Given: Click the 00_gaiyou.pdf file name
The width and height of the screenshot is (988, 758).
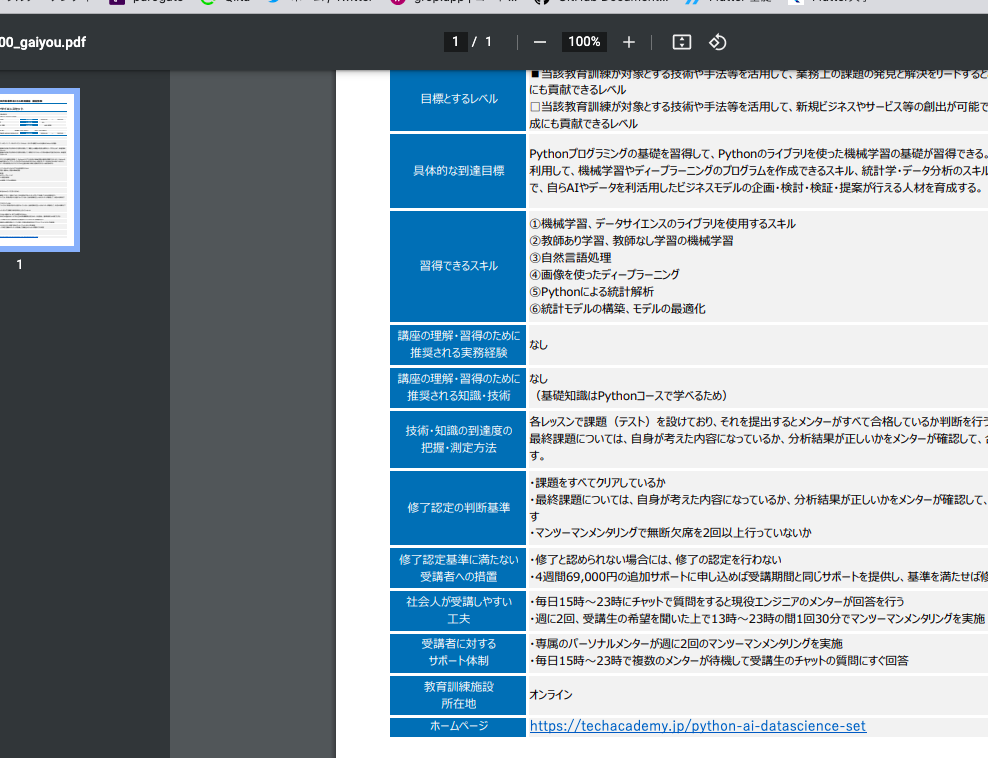Looking at the screenshot, I should [43, 42].
